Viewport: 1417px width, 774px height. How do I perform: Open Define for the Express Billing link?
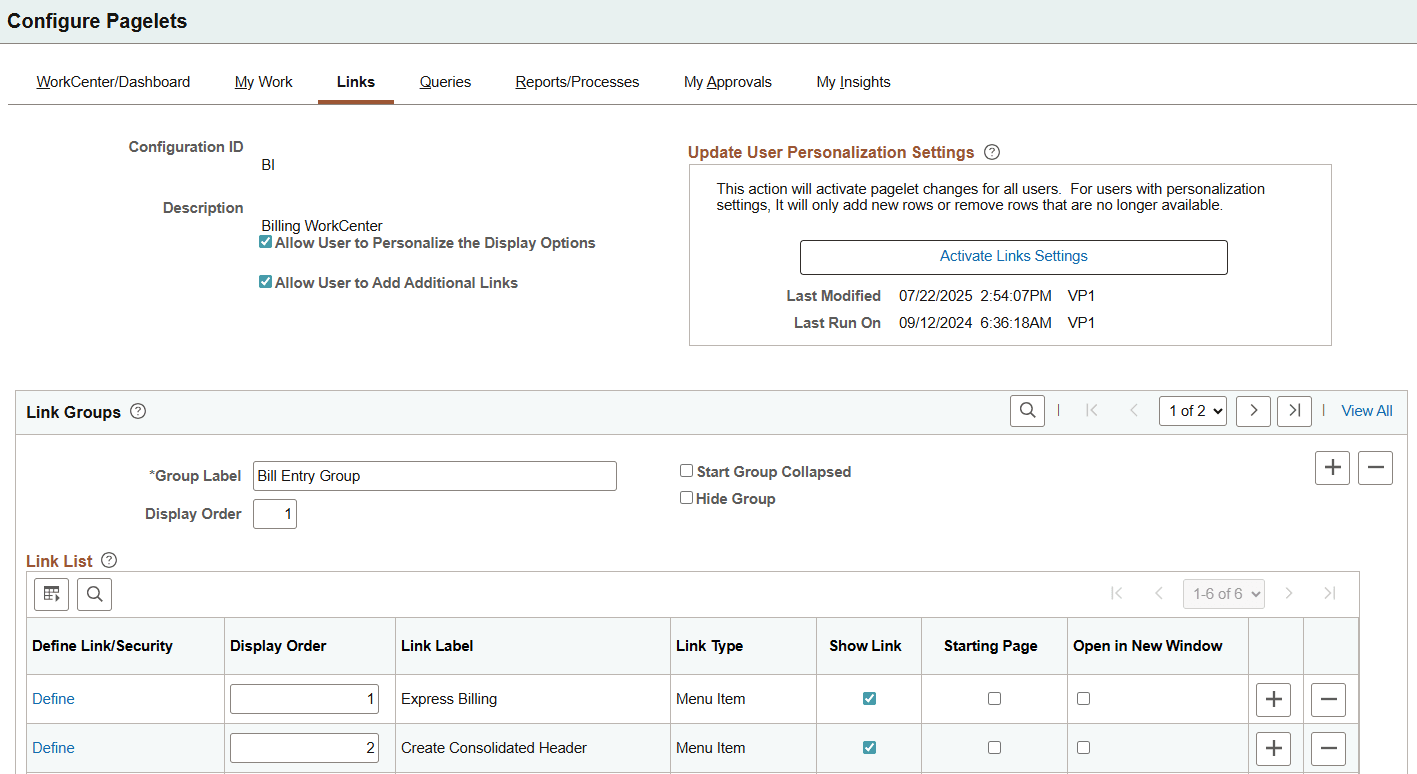[53, 698]
